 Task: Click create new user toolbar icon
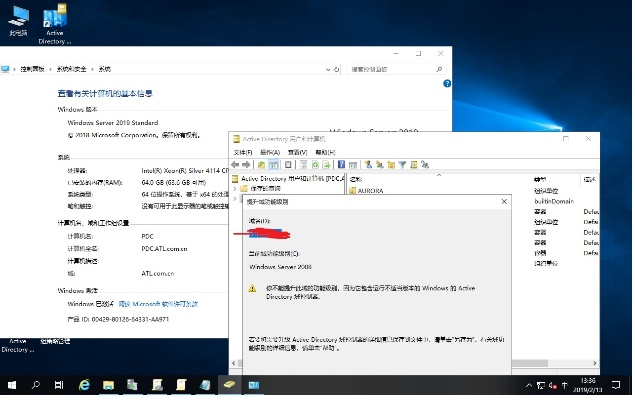(368, 164)
